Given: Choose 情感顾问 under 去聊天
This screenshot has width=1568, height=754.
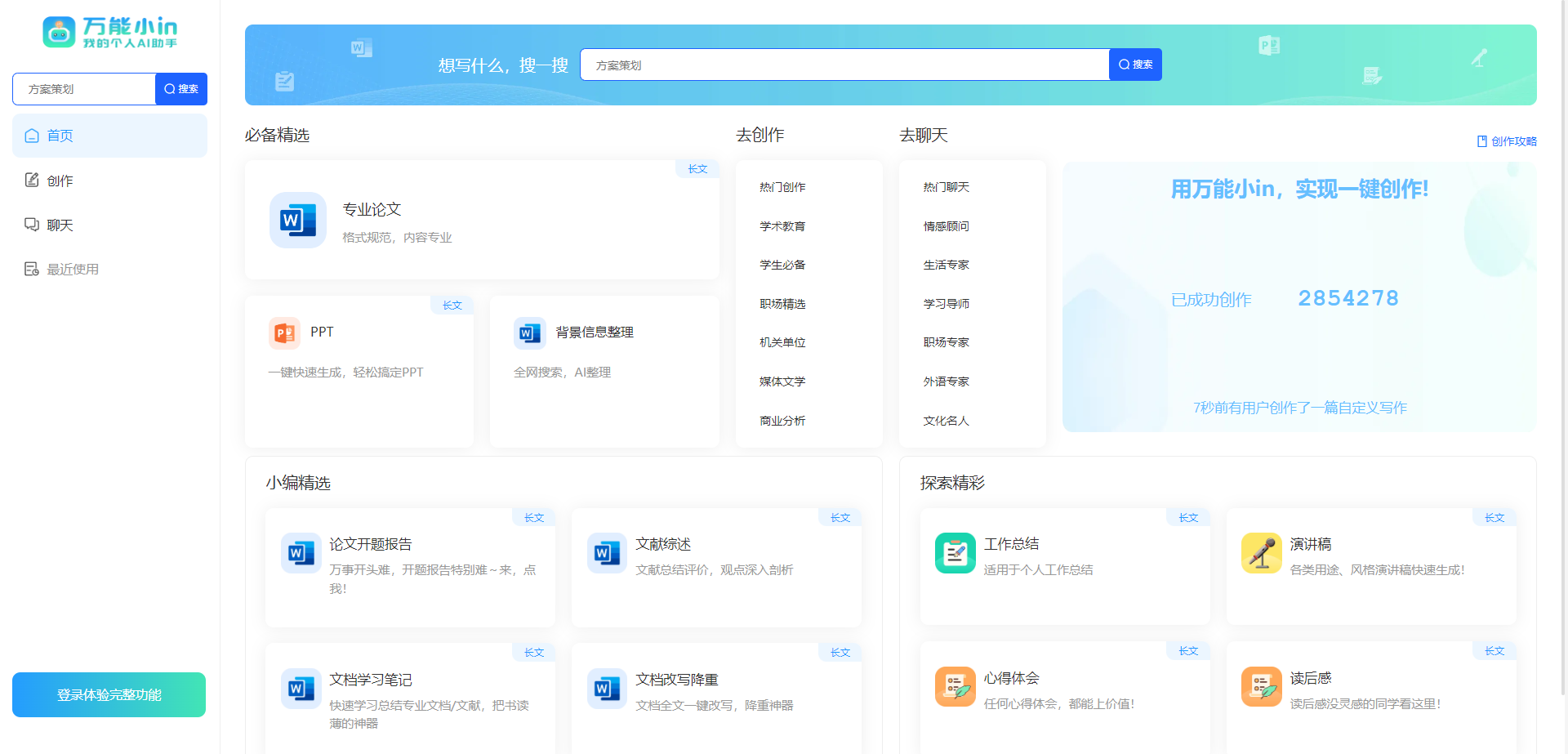Looking at the screenshot, I should pyautogui.click(x=946, y=226).
